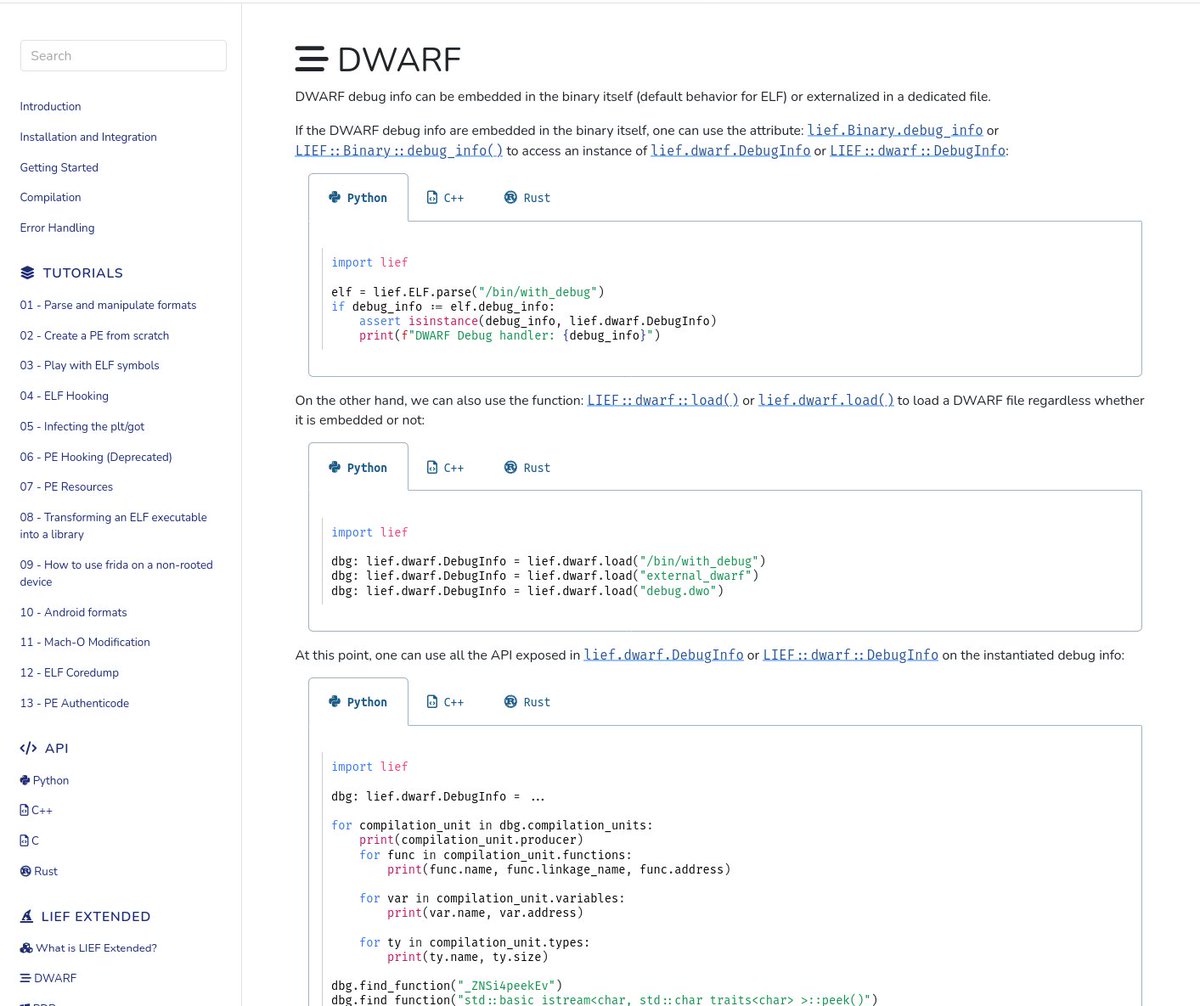Select DWARF entry in sidebar

(x=55, y=978)
